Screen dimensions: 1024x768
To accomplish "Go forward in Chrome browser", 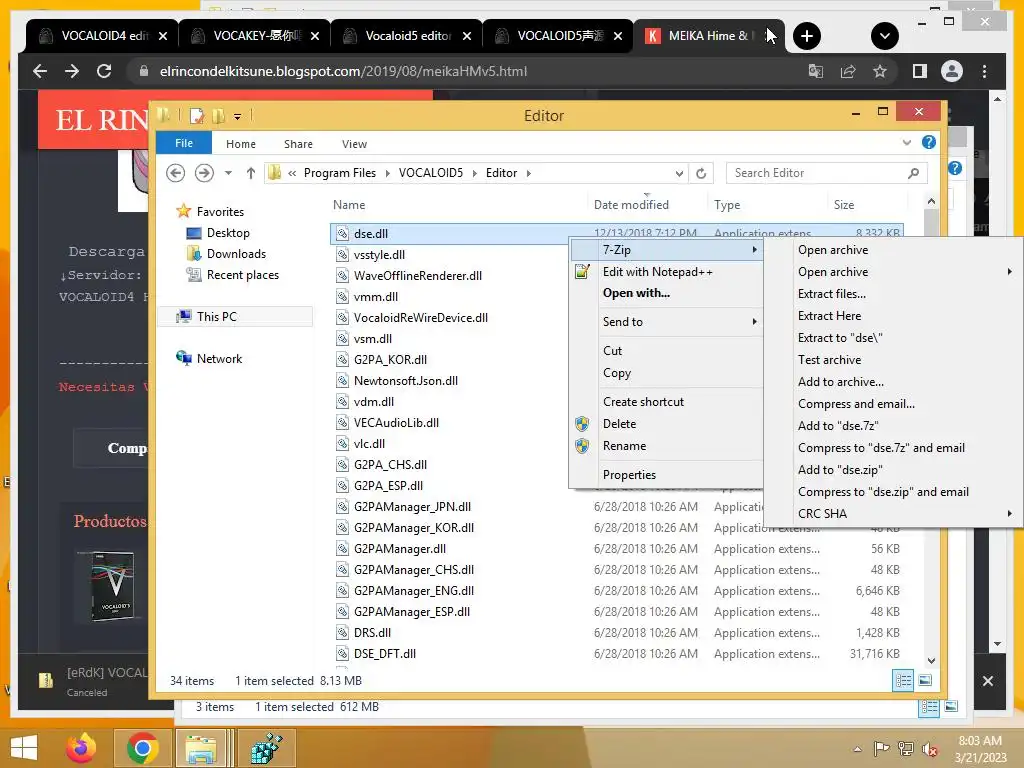I will pos(72,71).
